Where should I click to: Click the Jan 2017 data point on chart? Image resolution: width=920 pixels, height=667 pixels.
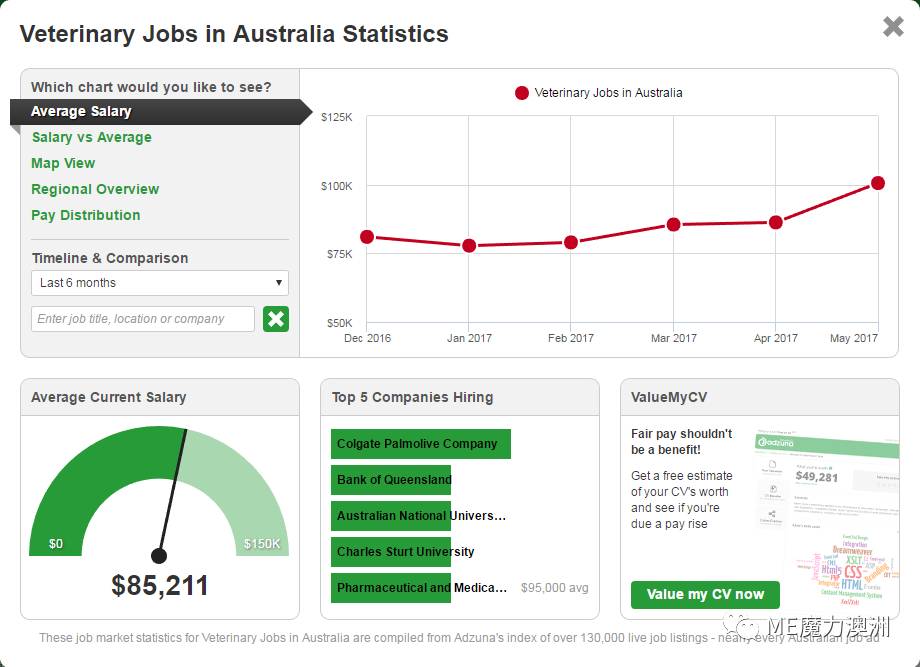pos(469,246)
